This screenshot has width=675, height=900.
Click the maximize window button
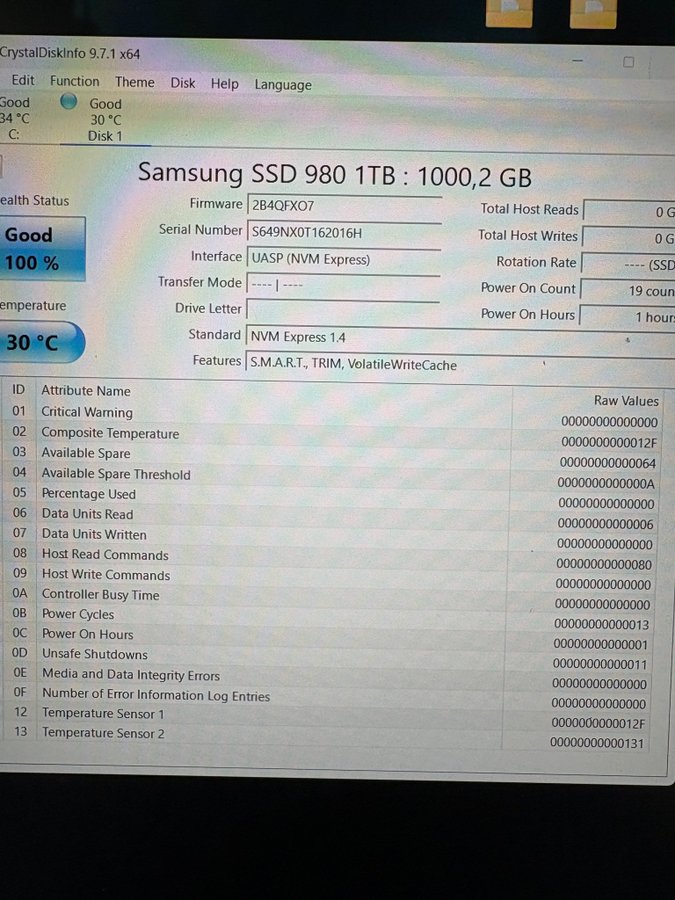pyautogui.click(x=628, y=62)
